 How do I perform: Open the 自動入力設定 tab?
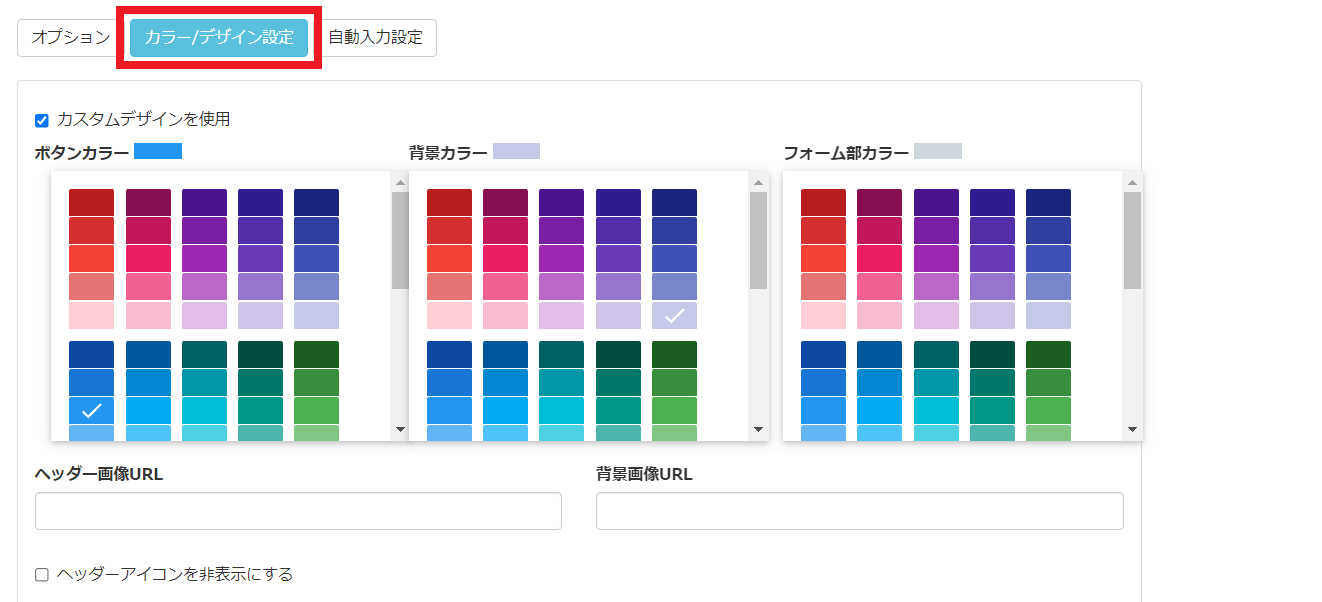(375, 38)
